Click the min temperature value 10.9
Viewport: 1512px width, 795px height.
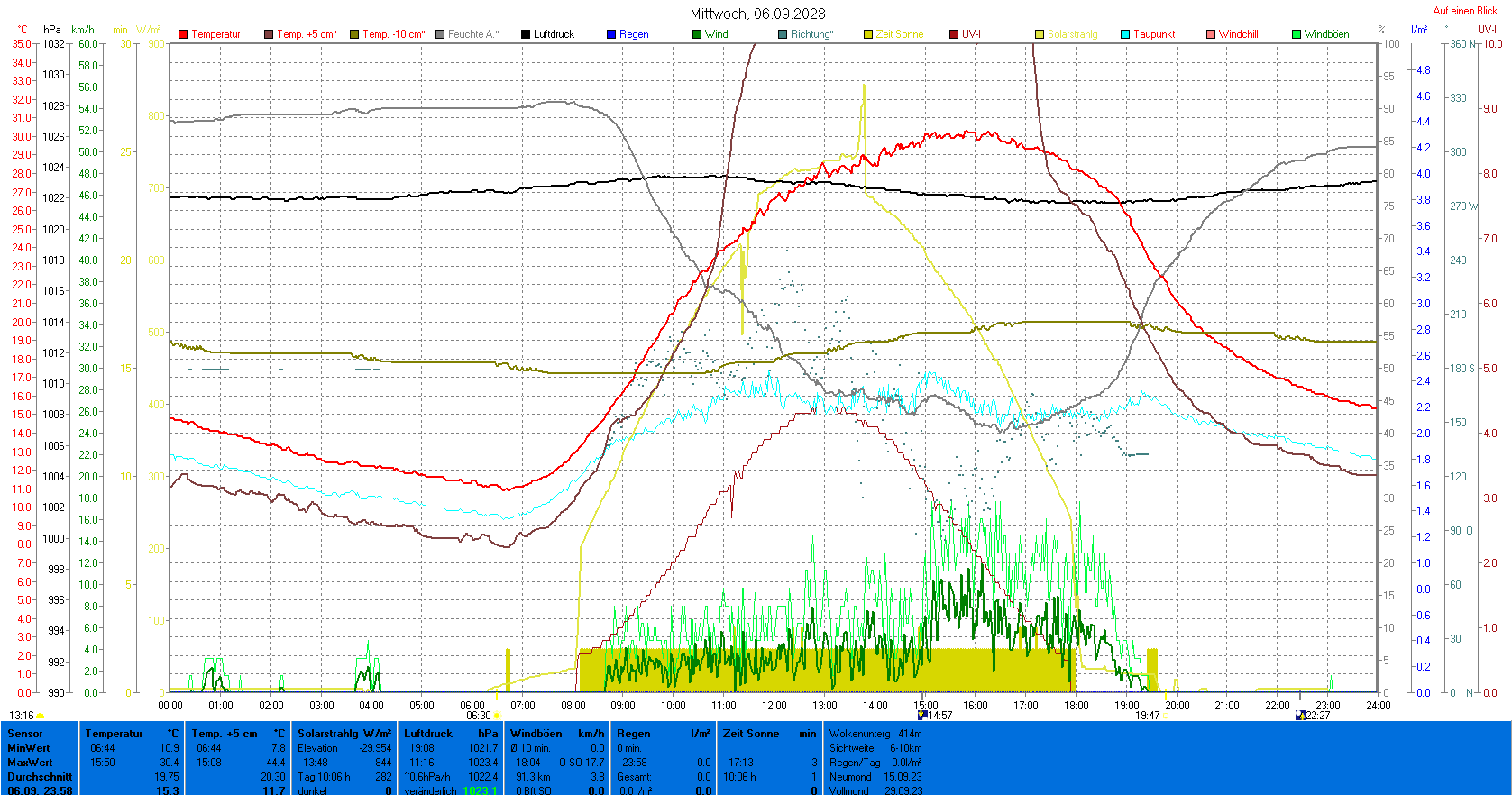(x=169, y=748)
